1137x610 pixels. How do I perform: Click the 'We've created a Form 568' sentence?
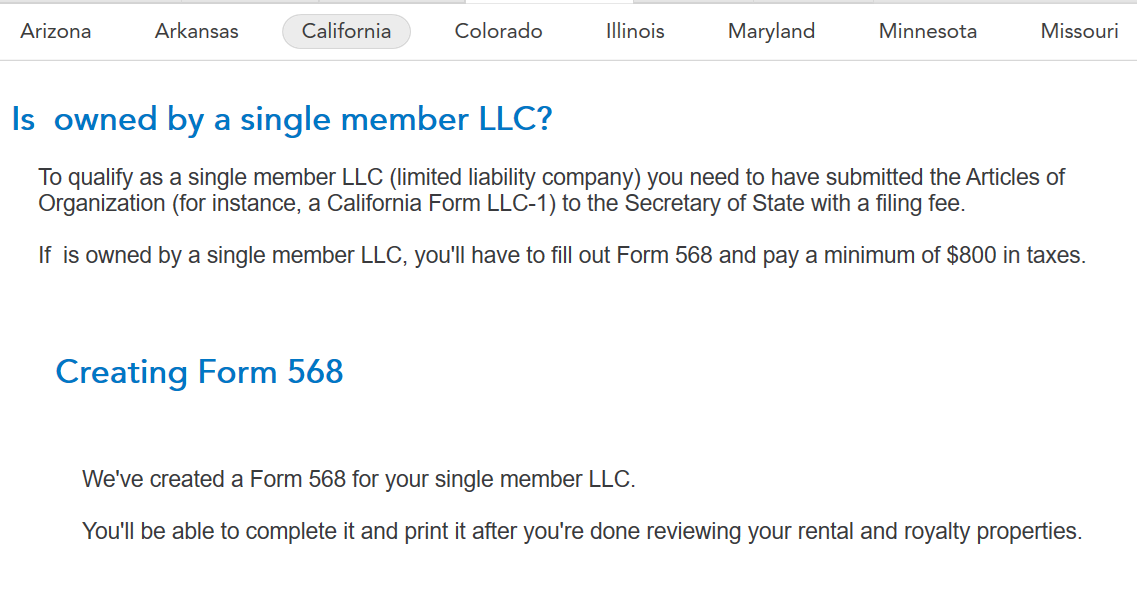coord(358,479)
